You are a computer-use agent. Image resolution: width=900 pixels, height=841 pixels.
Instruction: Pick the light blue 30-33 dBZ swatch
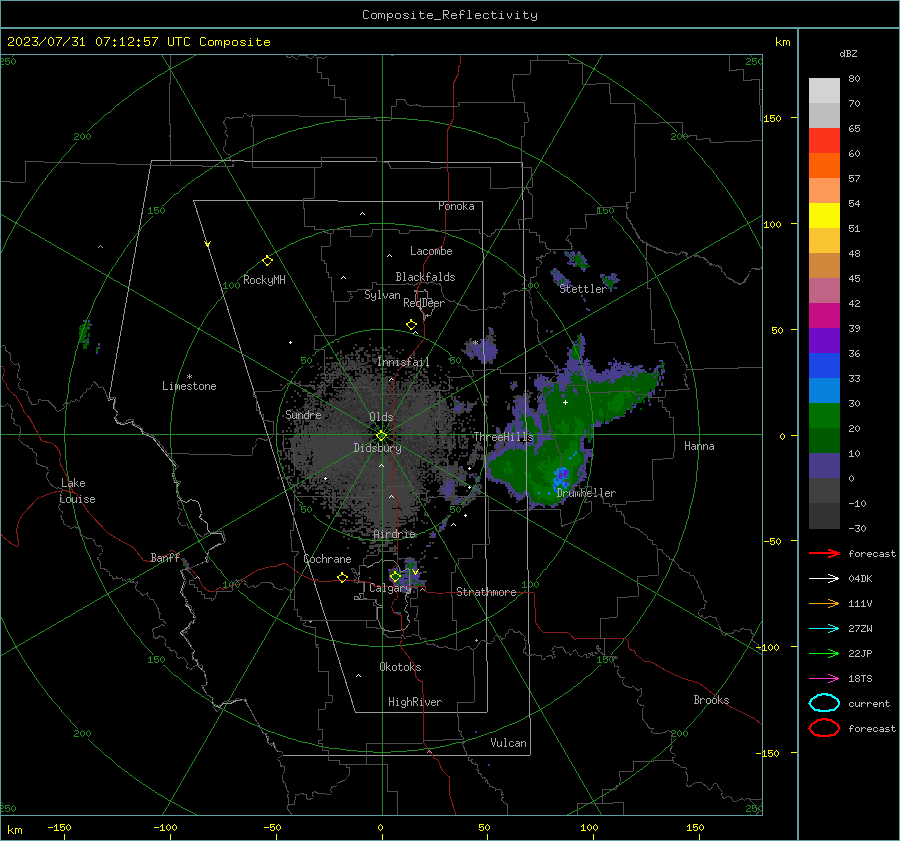click(x=824, y=391)
